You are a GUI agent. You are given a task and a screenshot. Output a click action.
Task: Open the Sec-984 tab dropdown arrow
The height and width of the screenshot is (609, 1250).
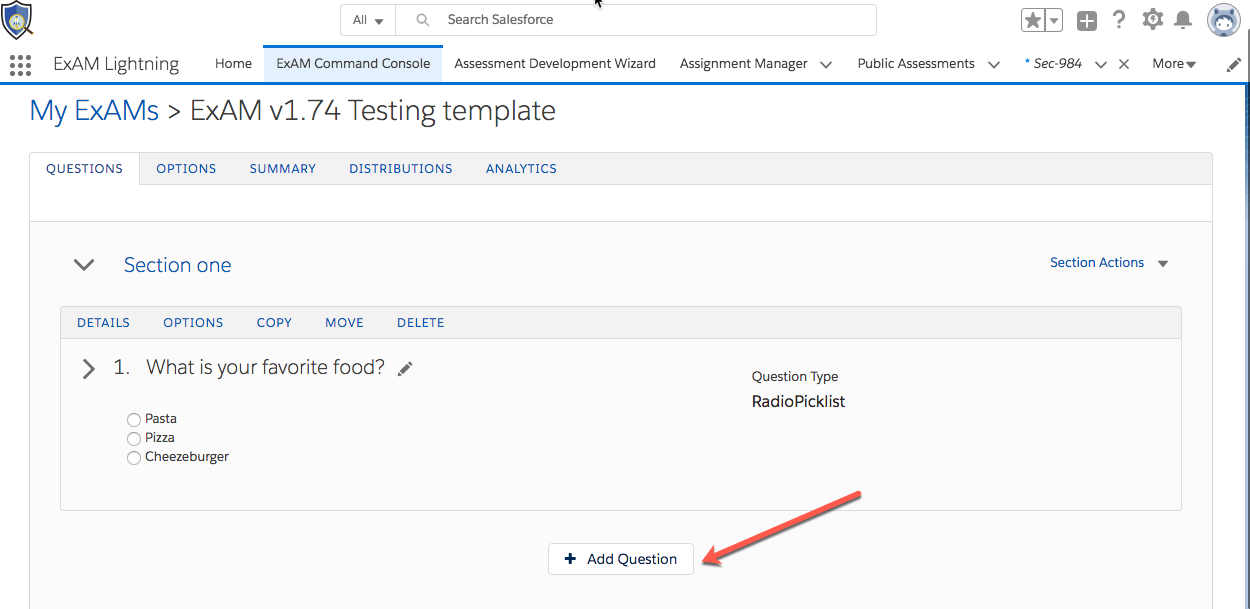[1101, 64]
